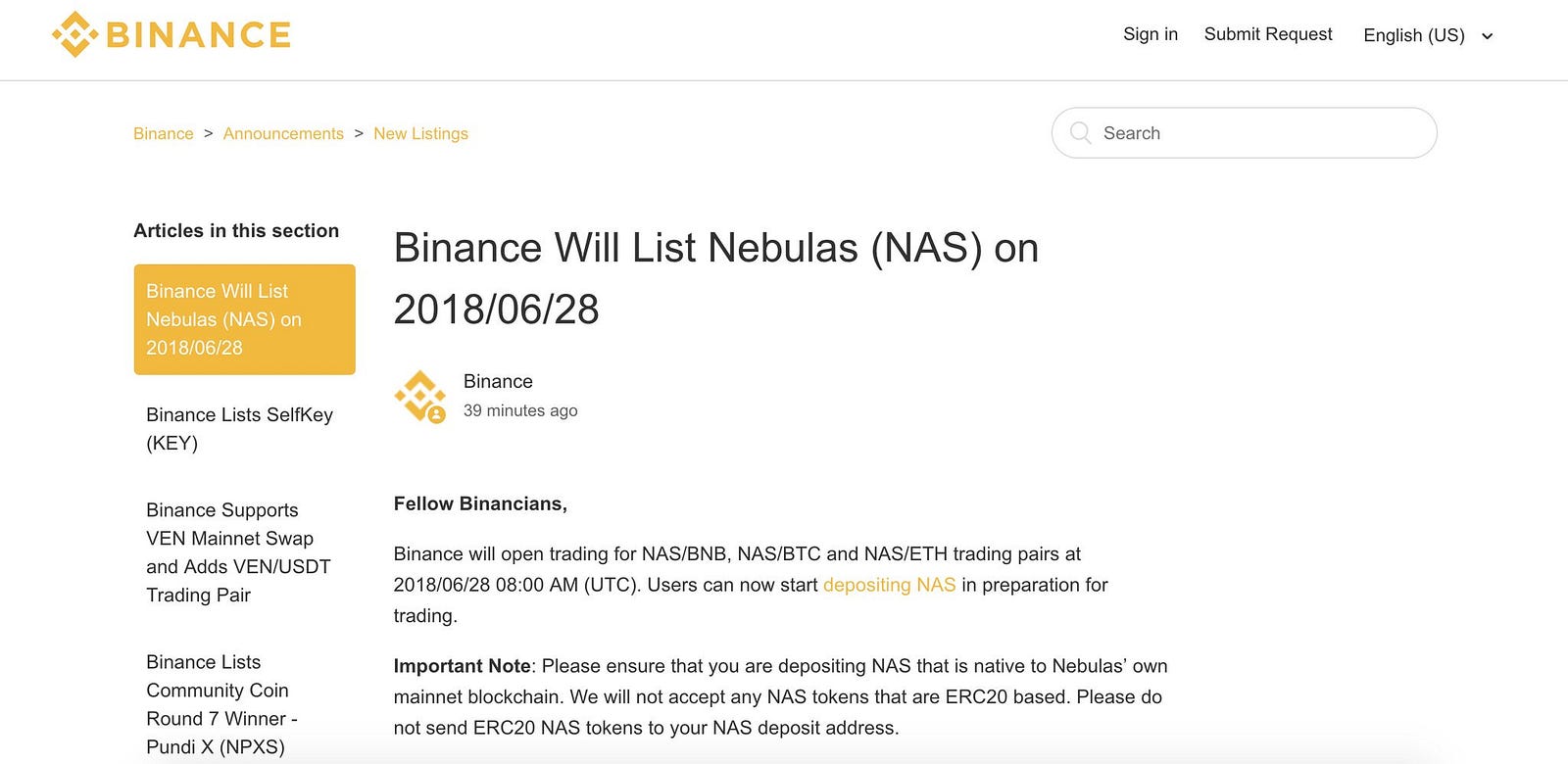Screen dimensions: 1568x764
Task: Click the 39 minutes ago timestamp
Action: coord(520,410)
